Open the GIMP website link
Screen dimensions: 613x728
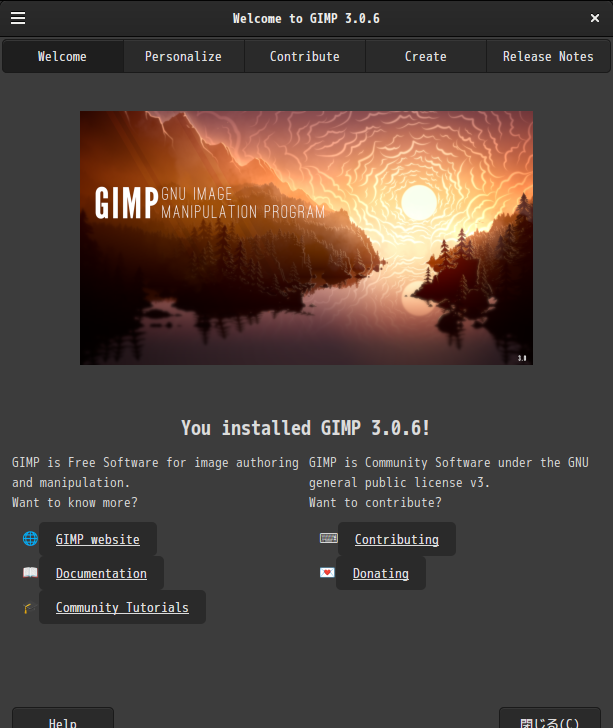click(98, 539)
